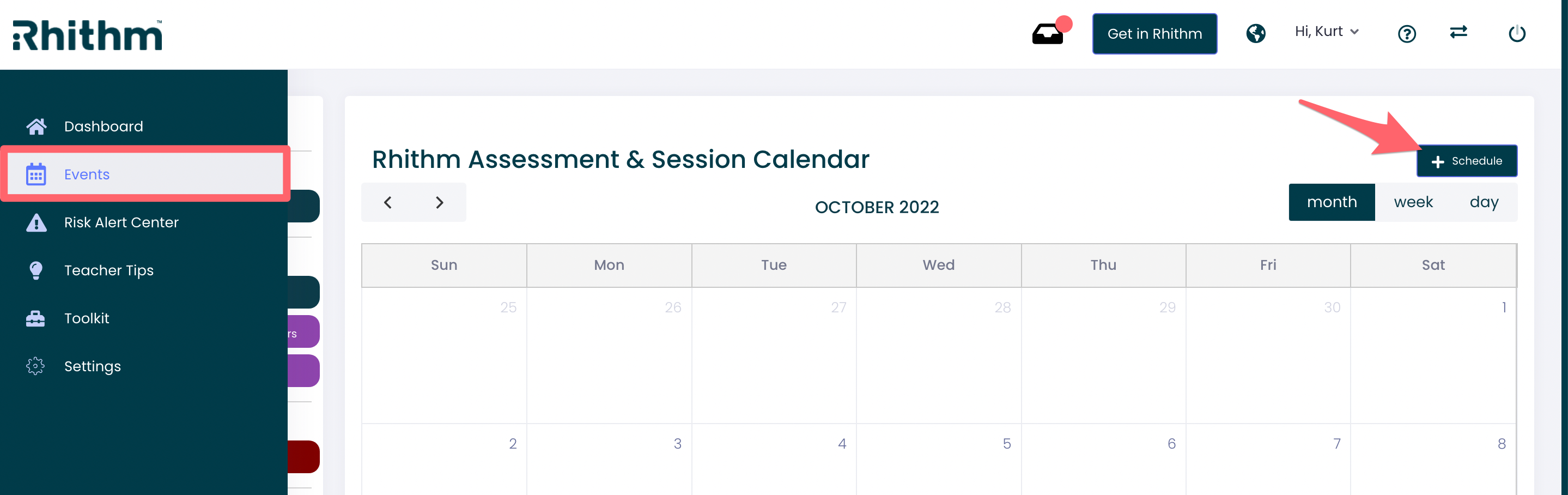Go to next month with right chevron
This screenshot has width=1568, height=495.
tap(440, 203)
